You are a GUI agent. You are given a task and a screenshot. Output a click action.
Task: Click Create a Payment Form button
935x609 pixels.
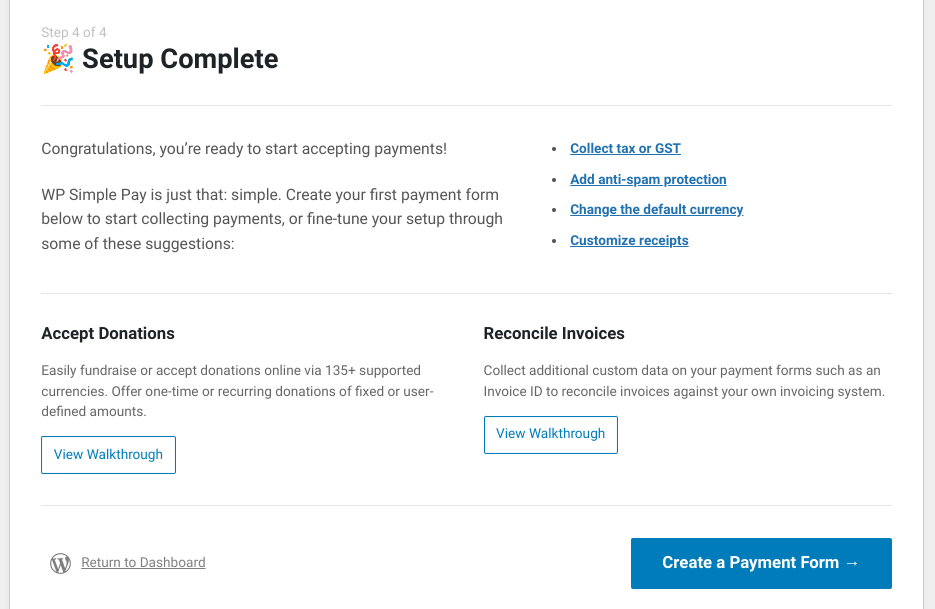760,562
